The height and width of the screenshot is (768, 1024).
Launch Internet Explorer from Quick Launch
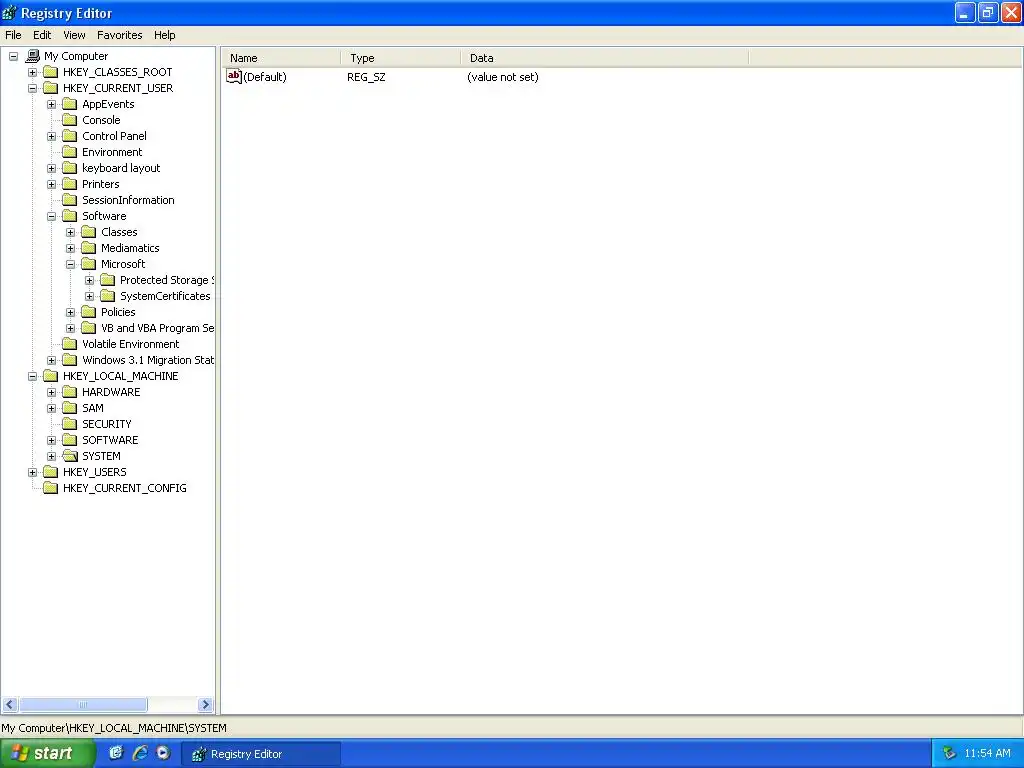pyautogui.click(x=140, y=753)
